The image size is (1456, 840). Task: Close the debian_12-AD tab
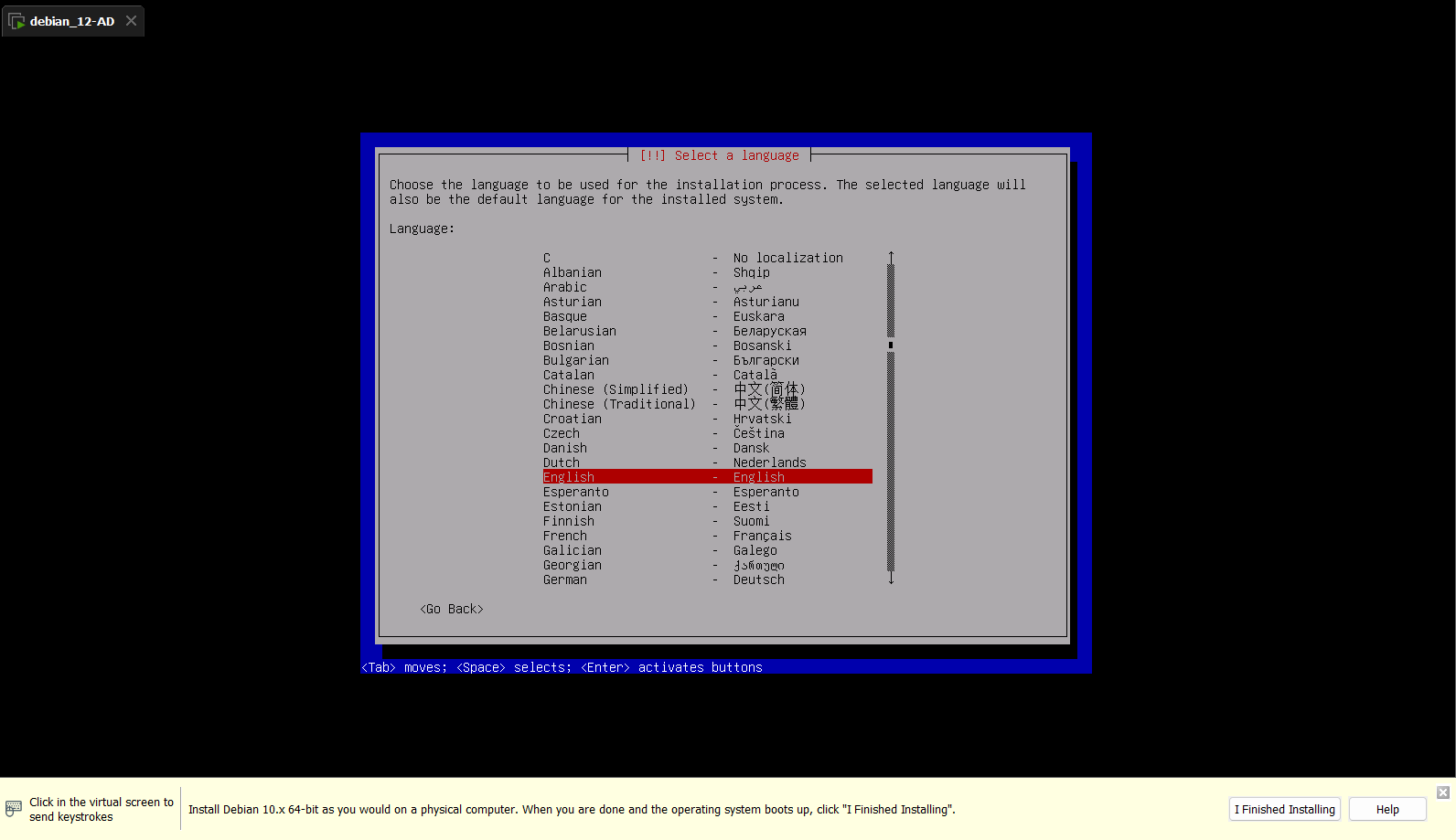131,21
